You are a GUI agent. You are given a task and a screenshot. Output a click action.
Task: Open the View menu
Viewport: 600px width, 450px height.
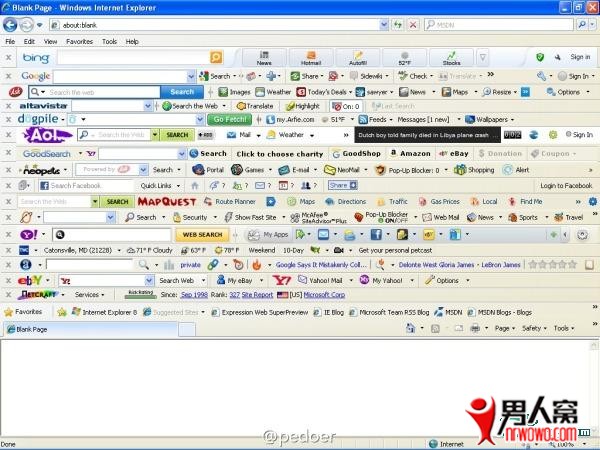point(50,41)
